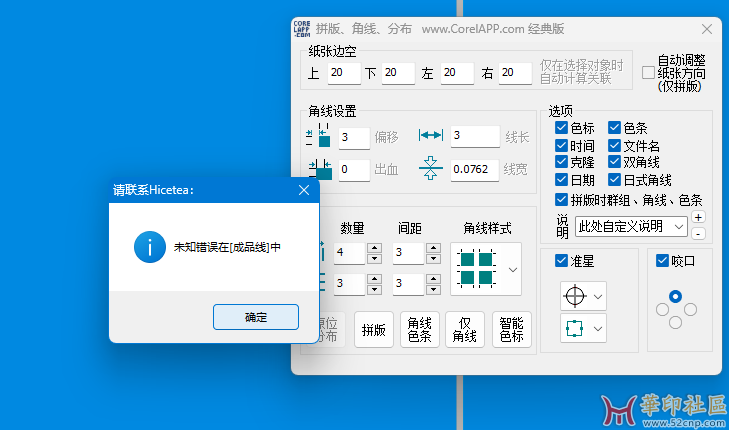Click the minus button beside the 说明 dropdown
The image size is (729, 430).
[698, 233]
